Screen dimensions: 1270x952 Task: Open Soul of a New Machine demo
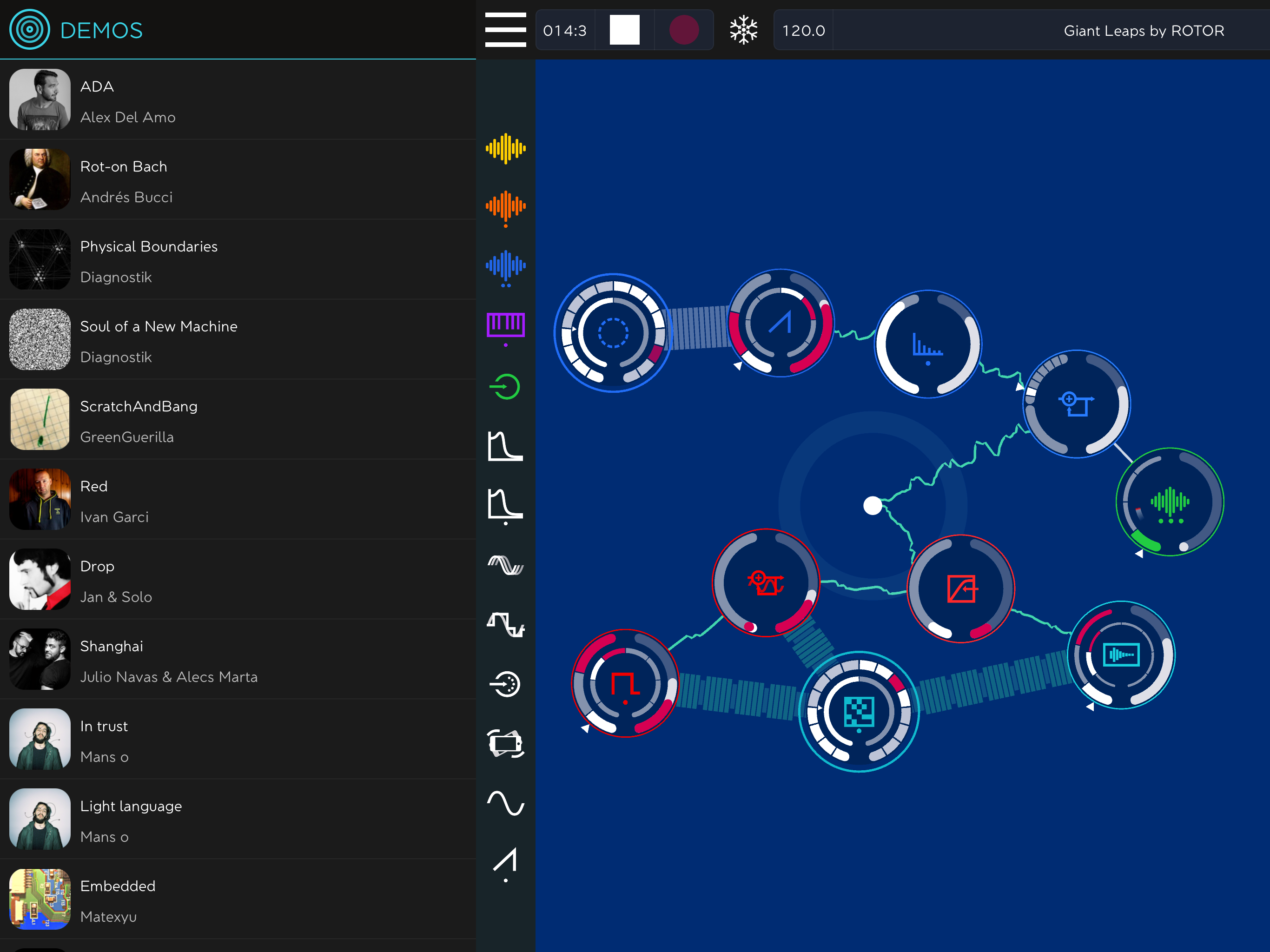(238, 339)
